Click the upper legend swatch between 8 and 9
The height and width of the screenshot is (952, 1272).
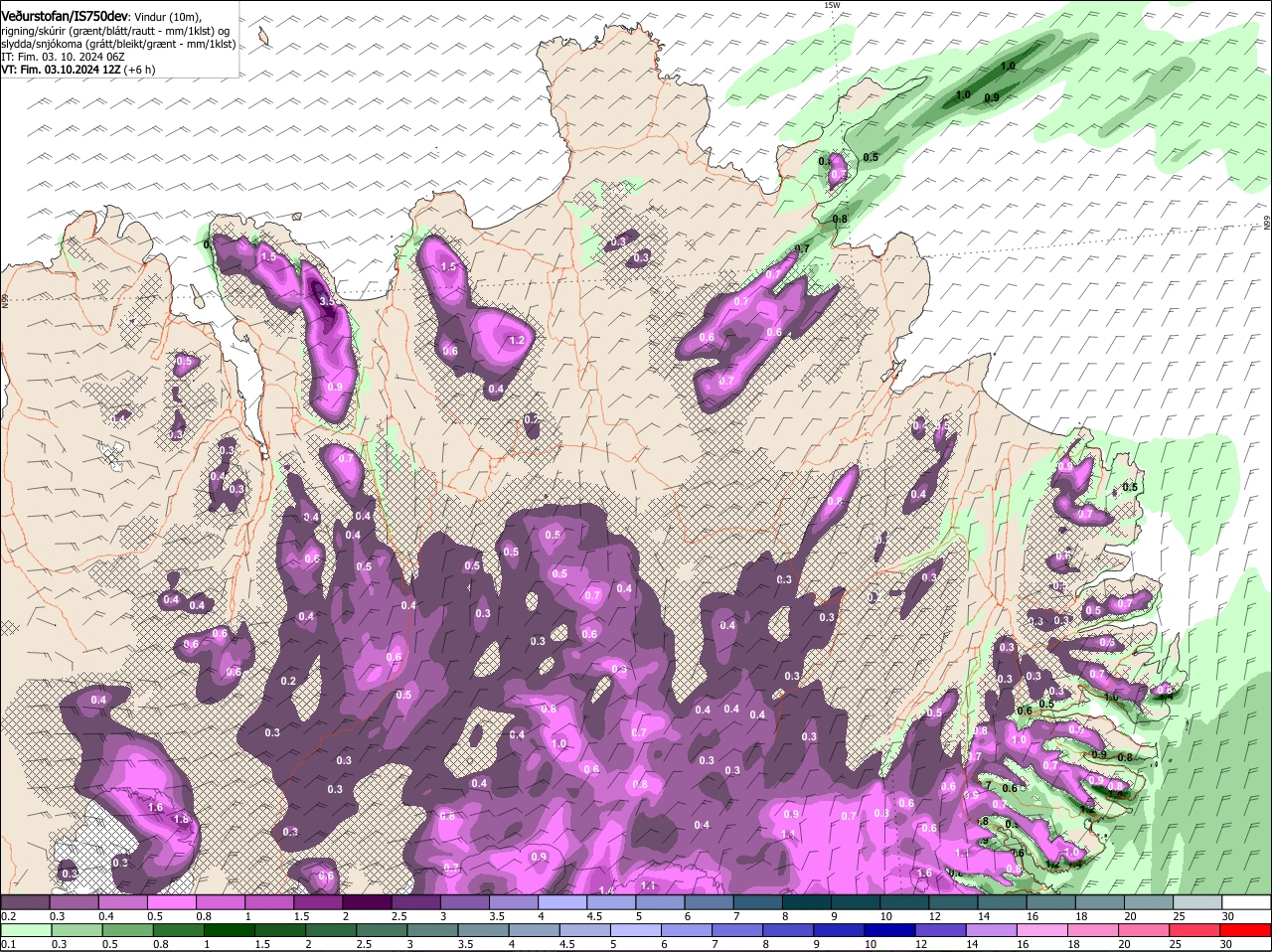807,901
